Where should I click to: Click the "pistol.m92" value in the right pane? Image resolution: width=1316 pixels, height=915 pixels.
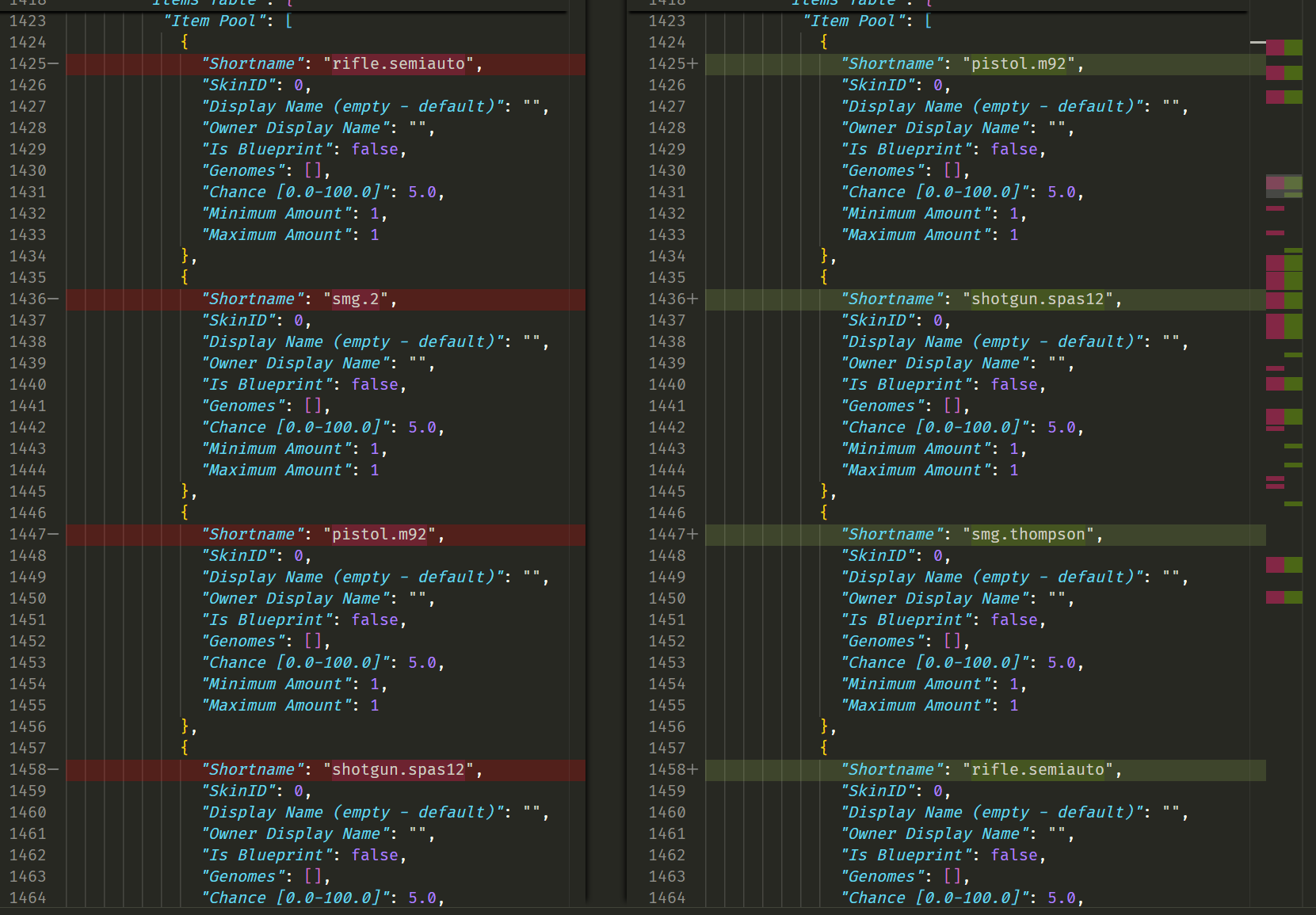click(1019, 64)
